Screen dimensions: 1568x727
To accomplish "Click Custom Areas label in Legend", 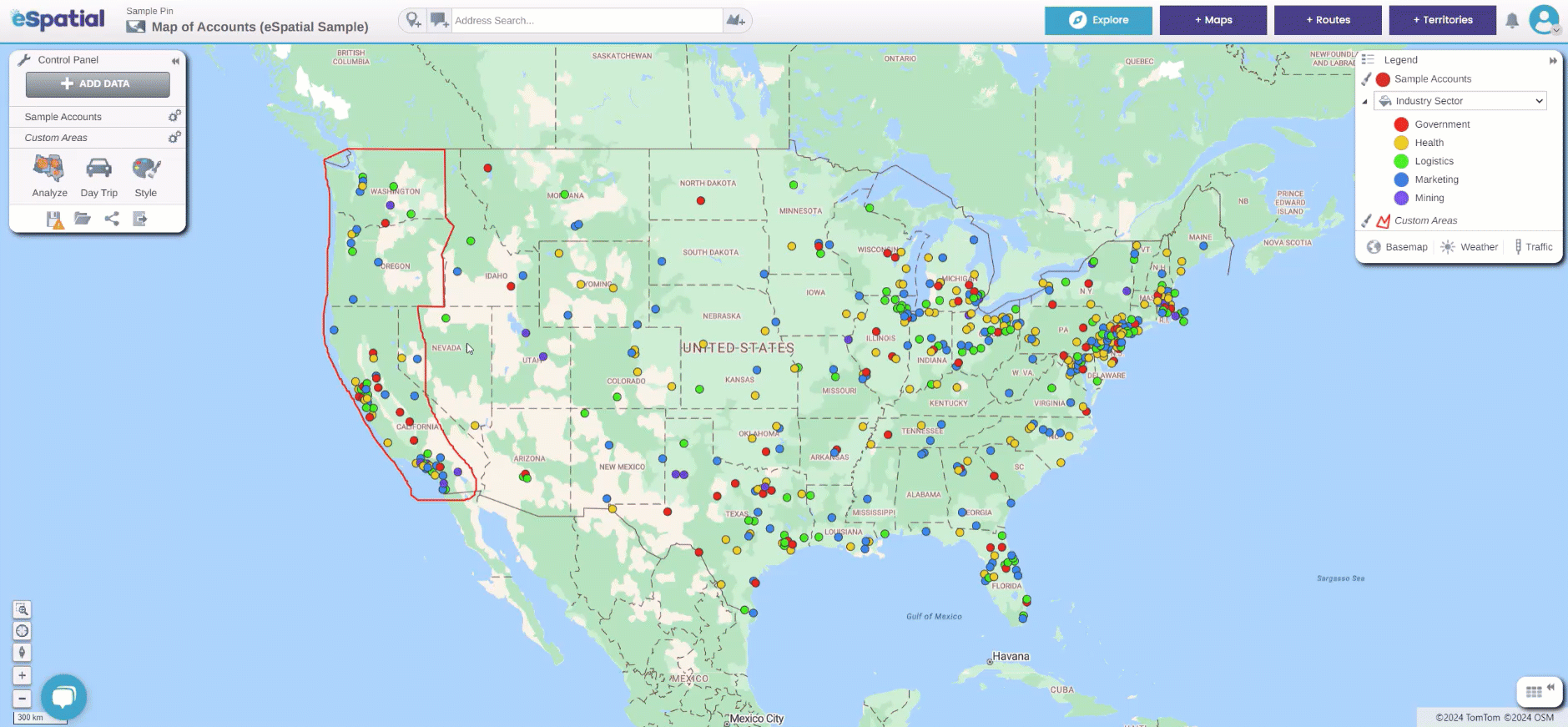I will [1426, 220].
